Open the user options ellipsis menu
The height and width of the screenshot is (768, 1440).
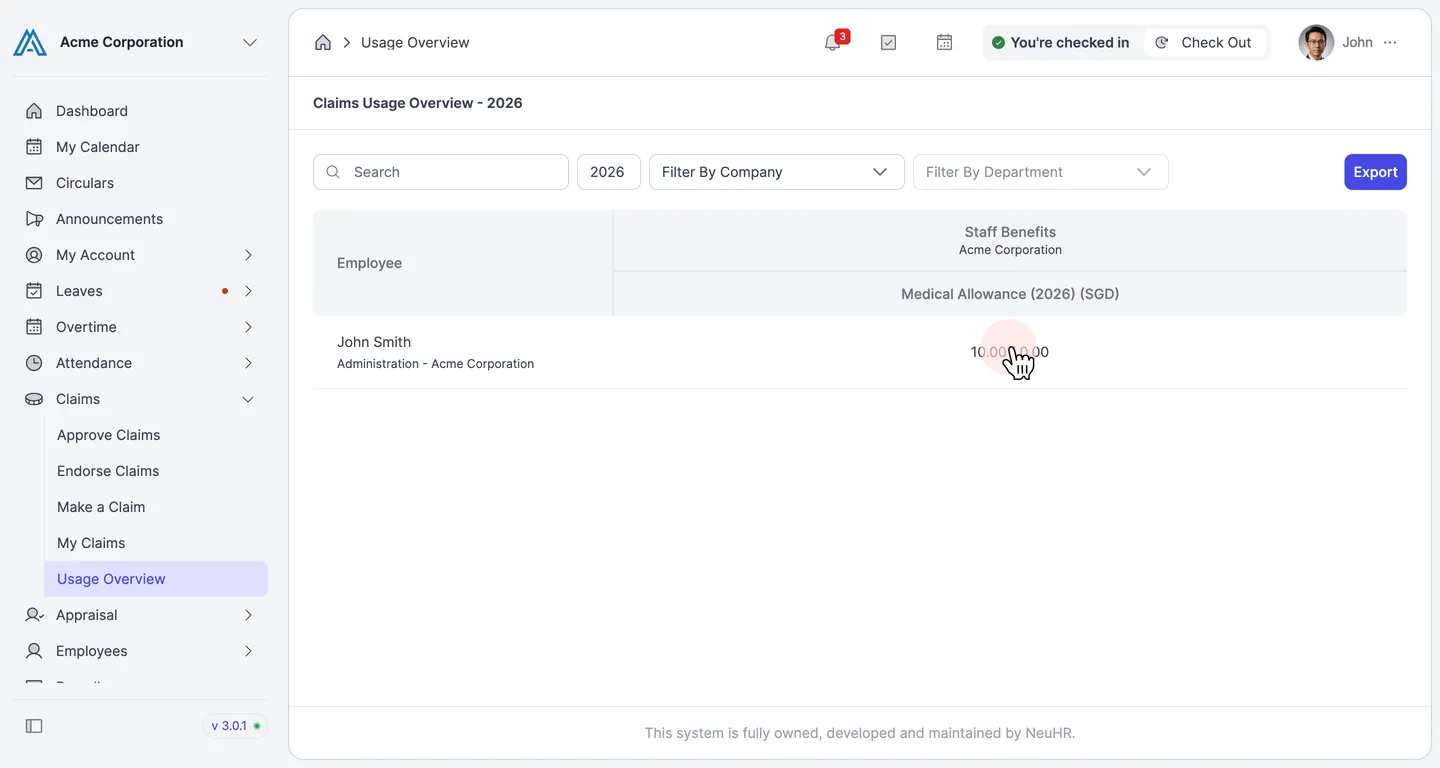pos(1390,42)
